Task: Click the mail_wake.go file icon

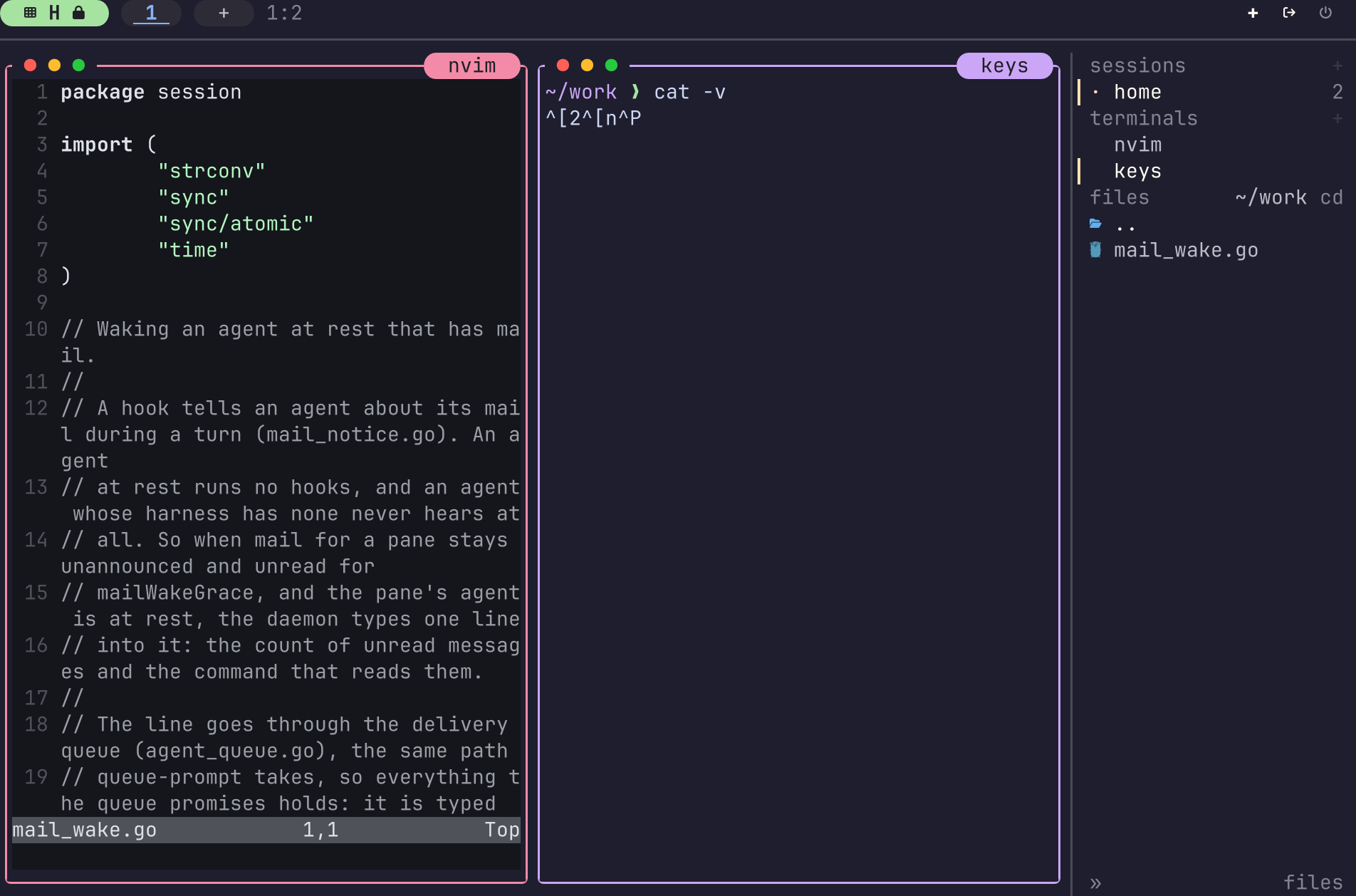Action: point(1095,250)
